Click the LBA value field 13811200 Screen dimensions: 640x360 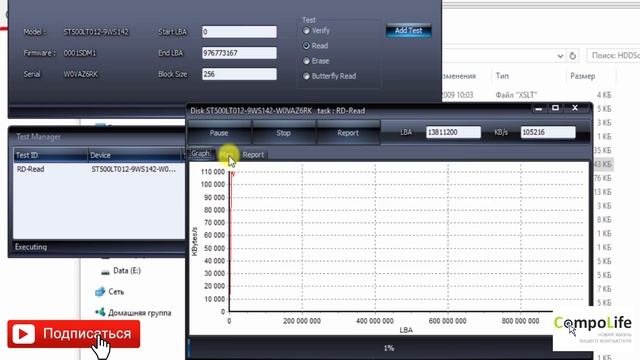[x=453, y=132]
